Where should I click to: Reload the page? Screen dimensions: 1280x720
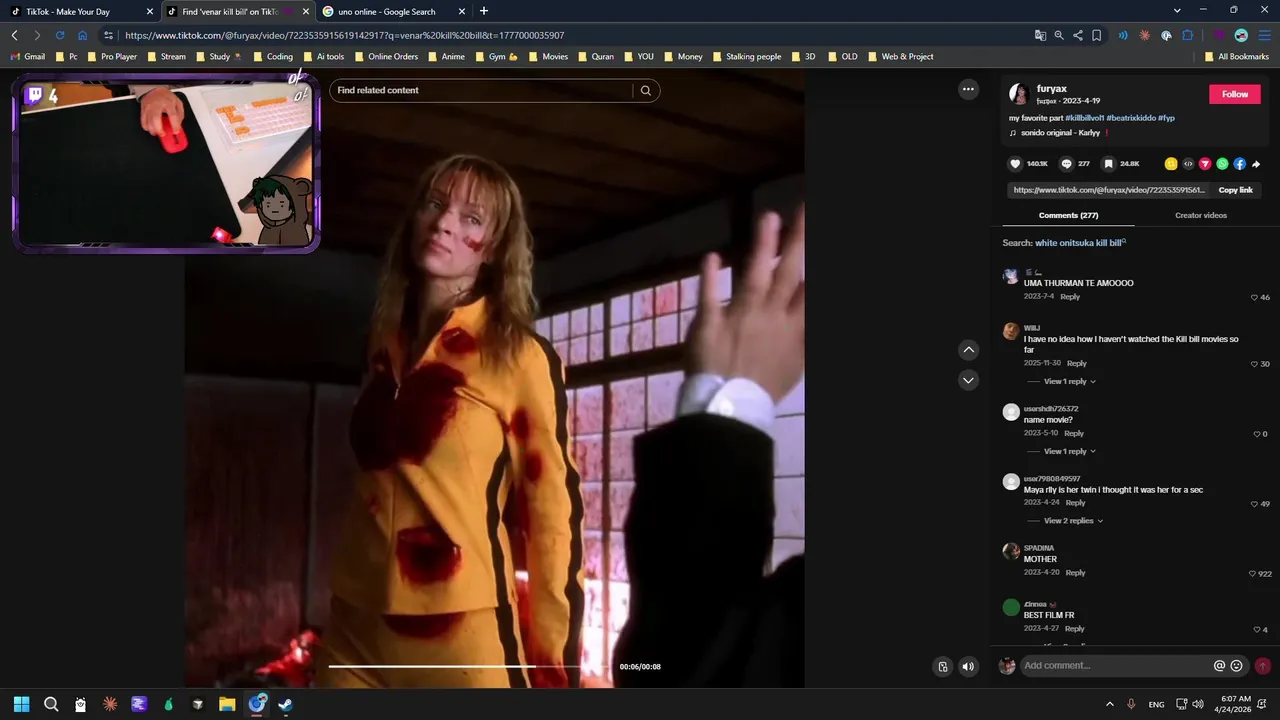pyautogui.click(x=60, y=35)
